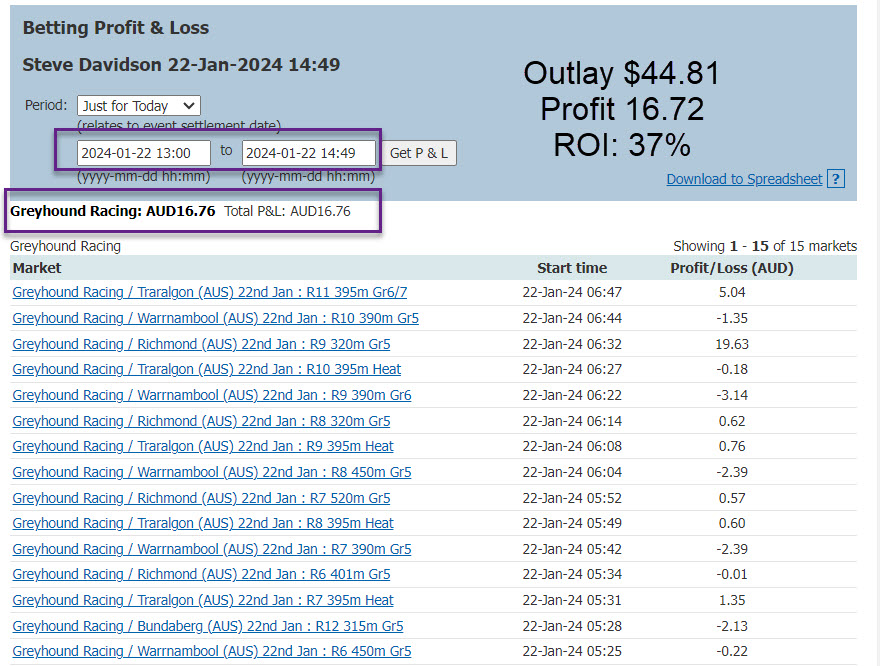Click the start date input field
The image size is (880, 666).
(144, 153)
